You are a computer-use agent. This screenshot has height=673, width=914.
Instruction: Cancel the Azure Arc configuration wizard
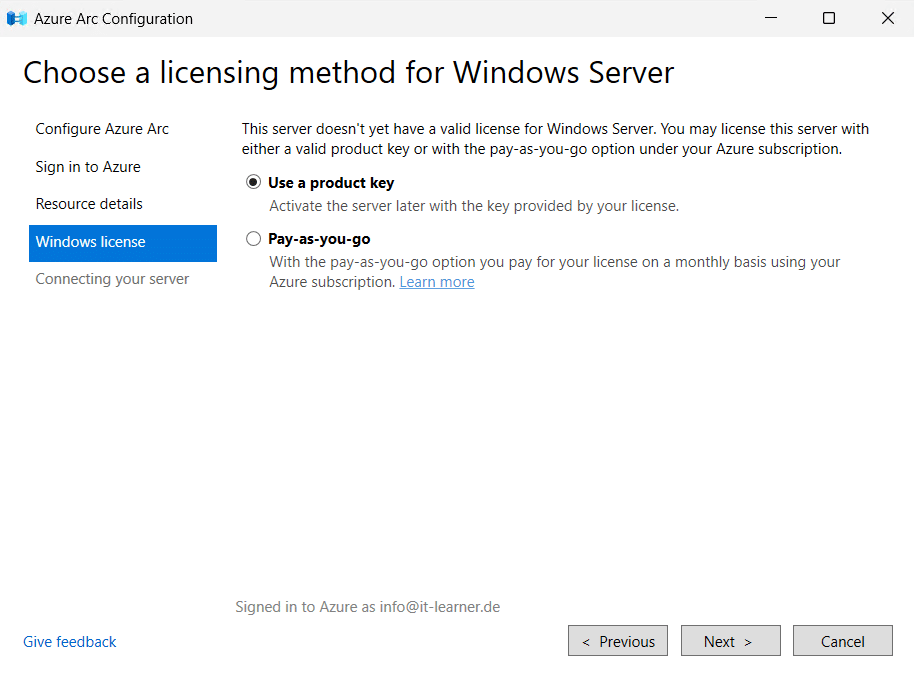(842, 640)
